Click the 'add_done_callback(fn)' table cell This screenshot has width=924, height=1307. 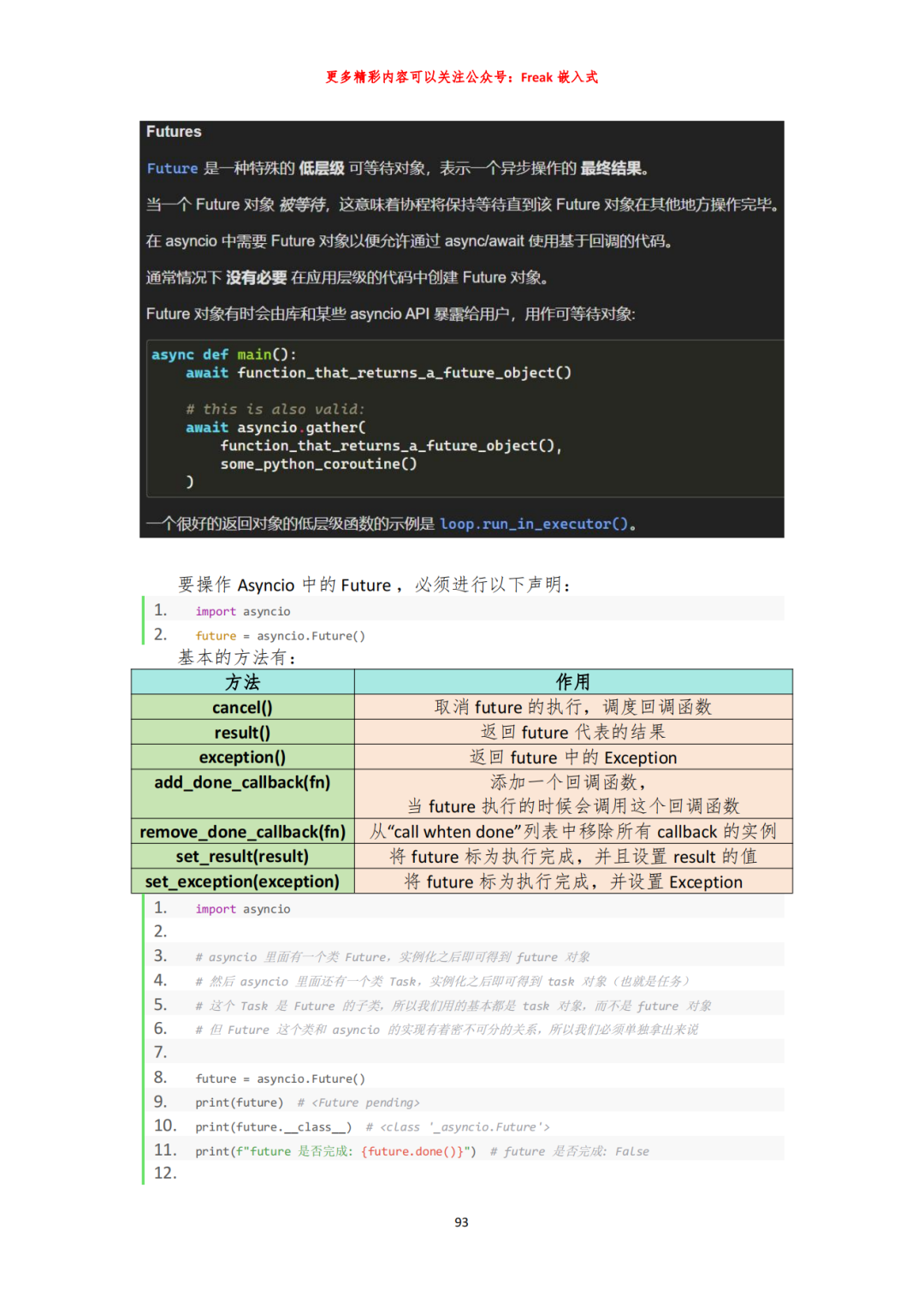coord(242,782)
